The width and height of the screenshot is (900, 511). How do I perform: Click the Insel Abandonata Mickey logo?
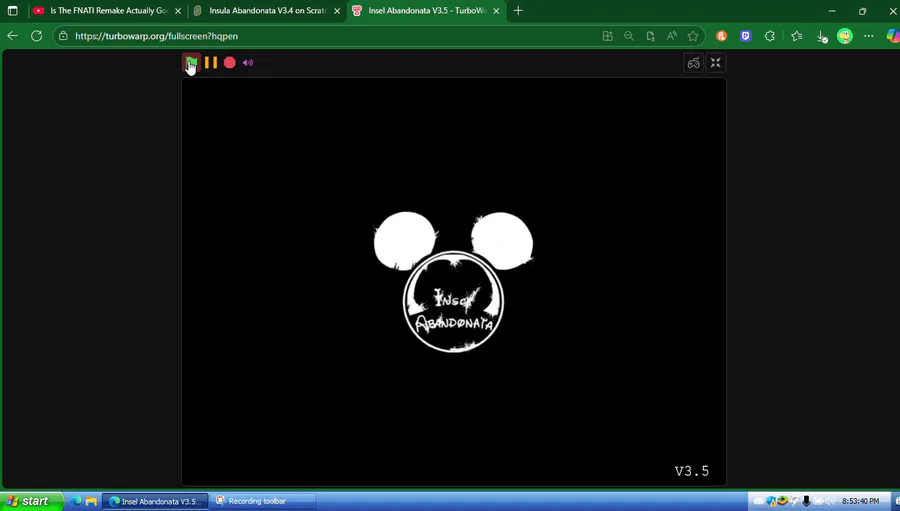[453, 282]
